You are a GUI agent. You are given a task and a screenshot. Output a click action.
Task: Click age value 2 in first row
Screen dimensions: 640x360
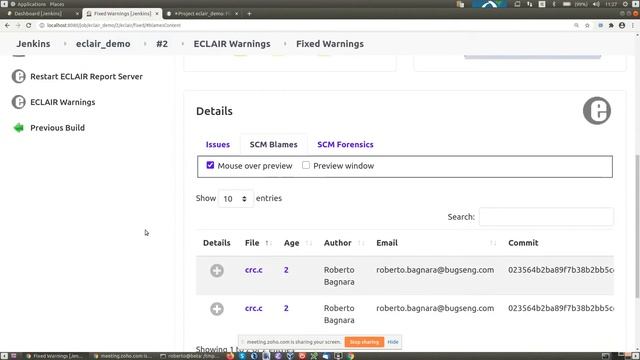[286, 270]
